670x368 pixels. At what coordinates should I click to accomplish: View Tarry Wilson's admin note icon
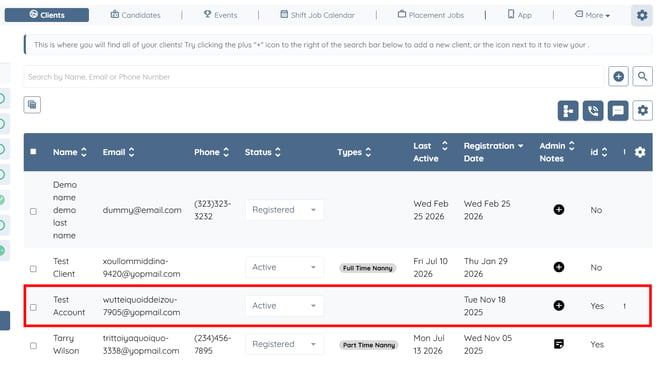(558, 344)
